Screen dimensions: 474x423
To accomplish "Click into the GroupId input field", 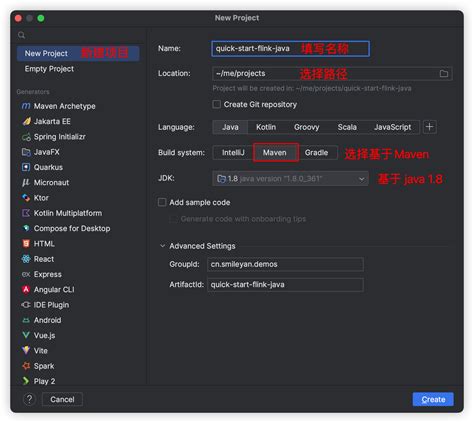I will click(285, 264).
